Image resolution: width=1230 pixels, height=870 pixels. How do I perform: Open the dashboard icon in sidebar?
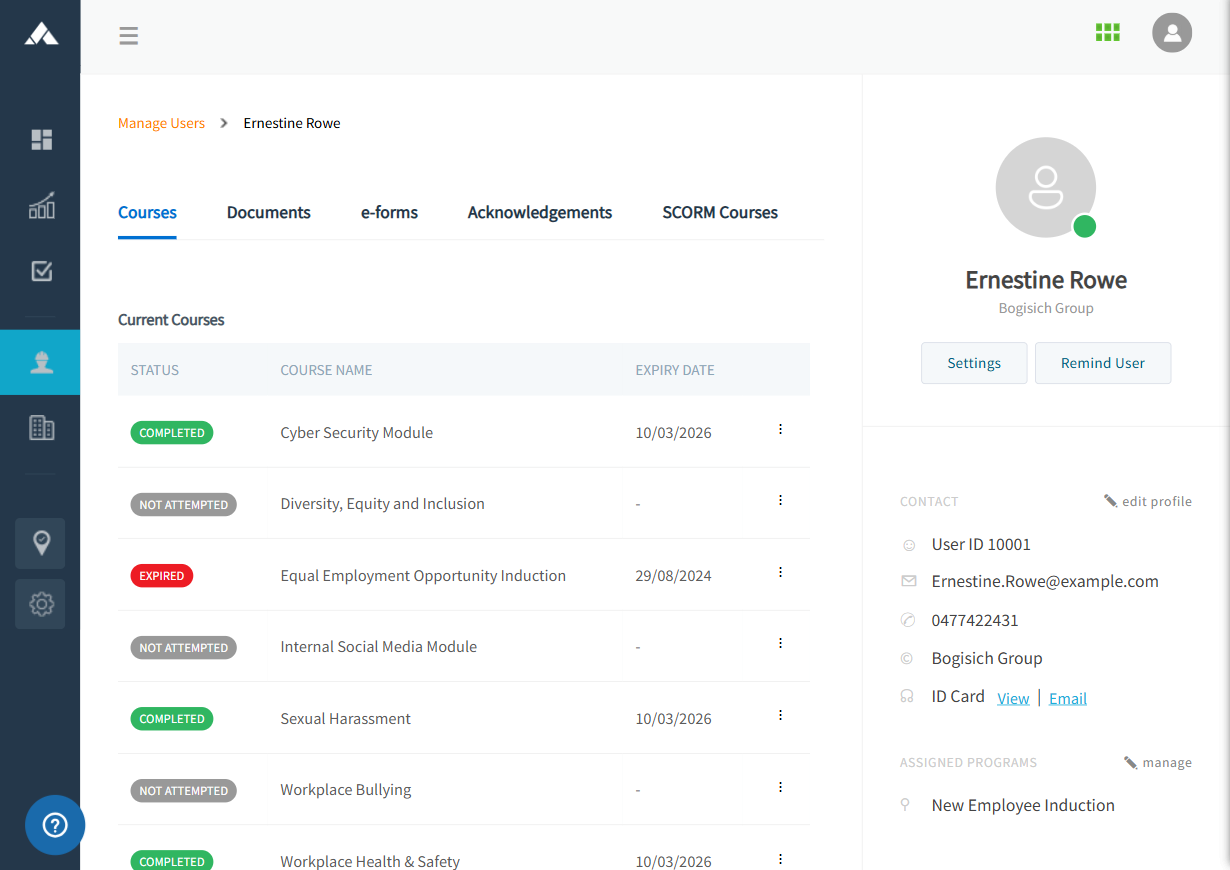point(41,140)
